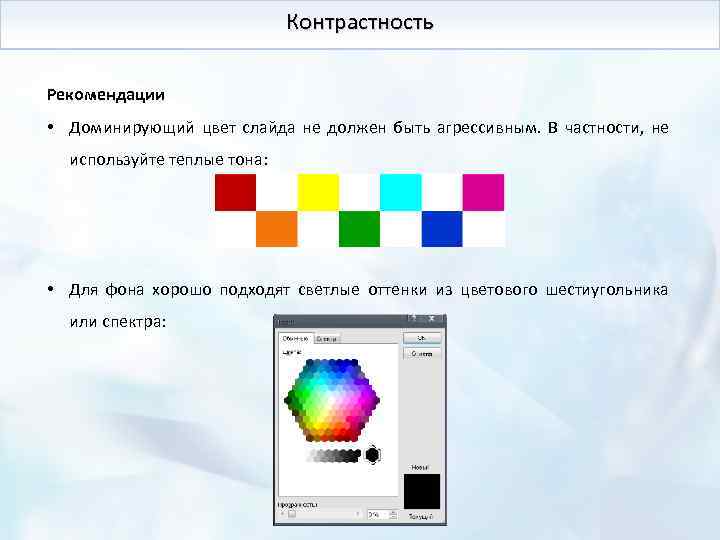Click the slide title Контрастность
The image size is (720, 540).
360,22
